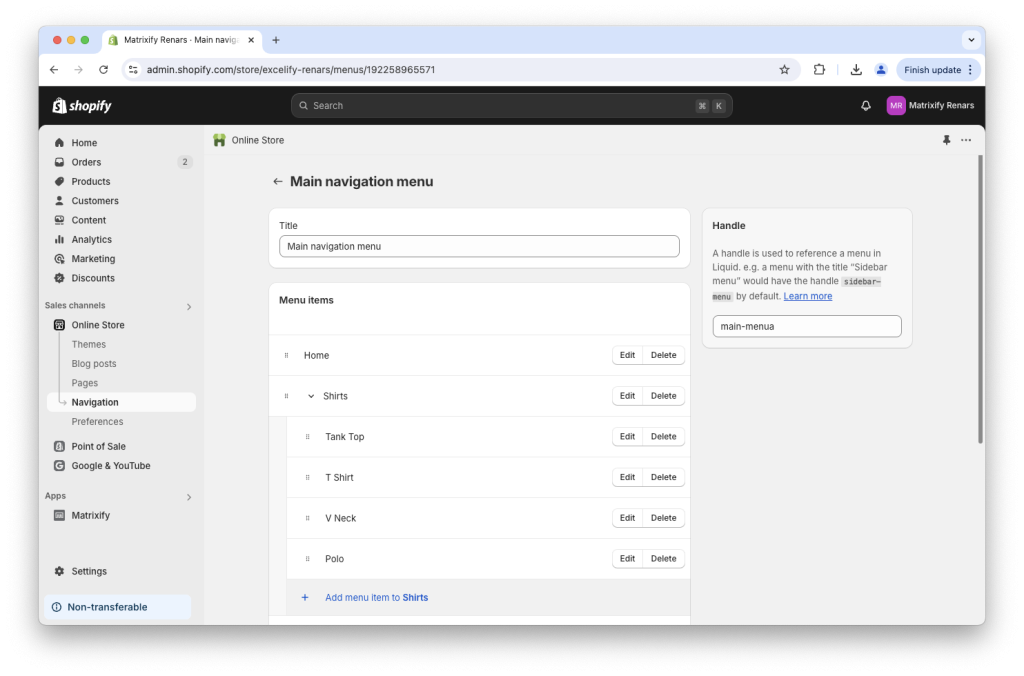Click inside the Title input field
1024x676 pixels.
(x=479, y=246)
